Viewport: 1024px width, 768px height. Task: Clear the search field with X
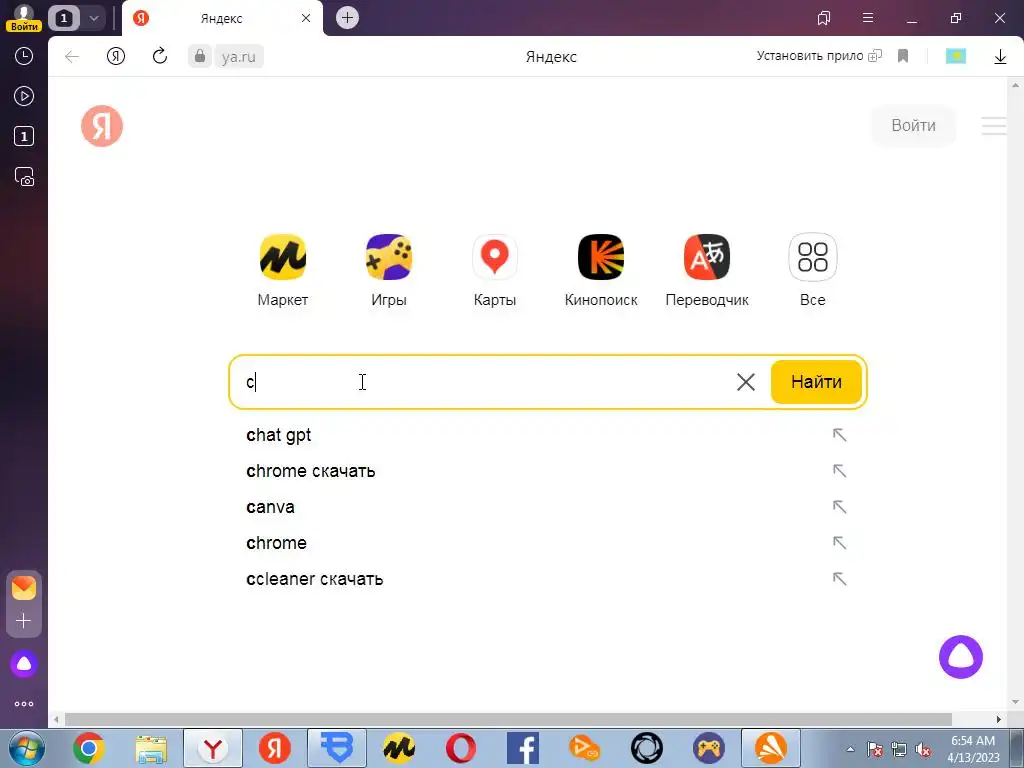(746, 382)
